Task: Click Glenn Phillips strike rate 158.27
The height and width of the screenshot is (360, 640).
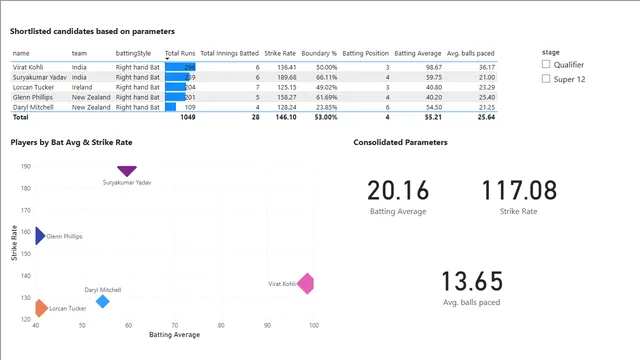Action: coord(287,97)
